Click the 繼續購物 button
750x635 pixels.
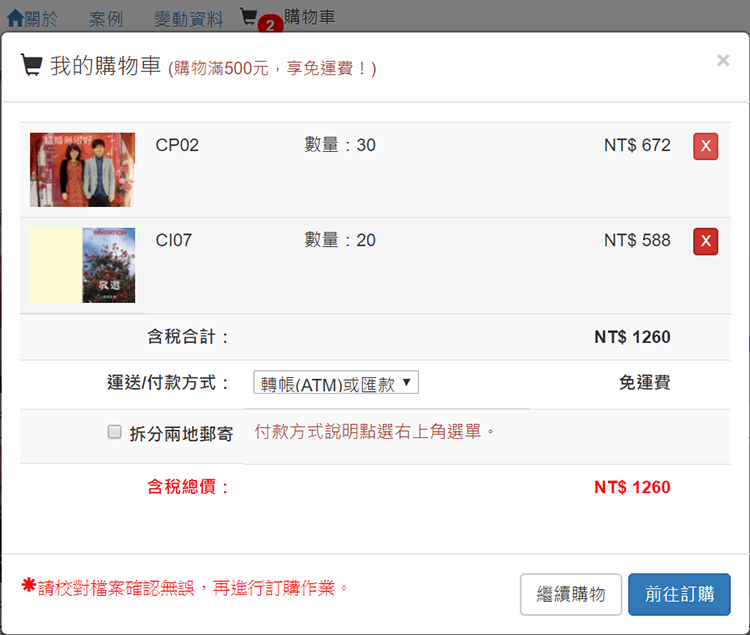click(571, 594)
